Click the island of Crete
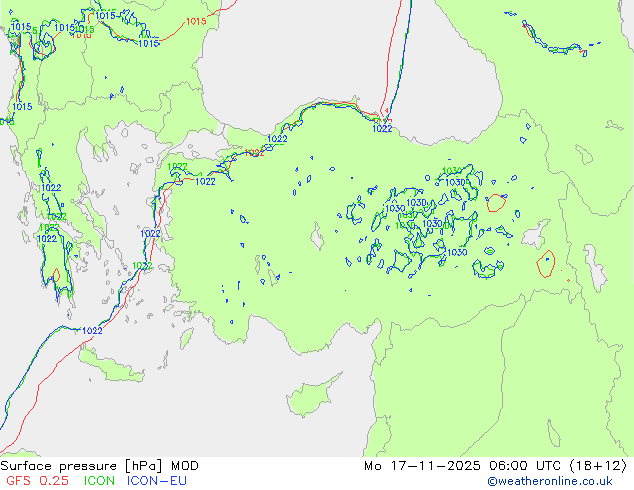634x490 pixels. pyautogui.click(x=111, y=366)
